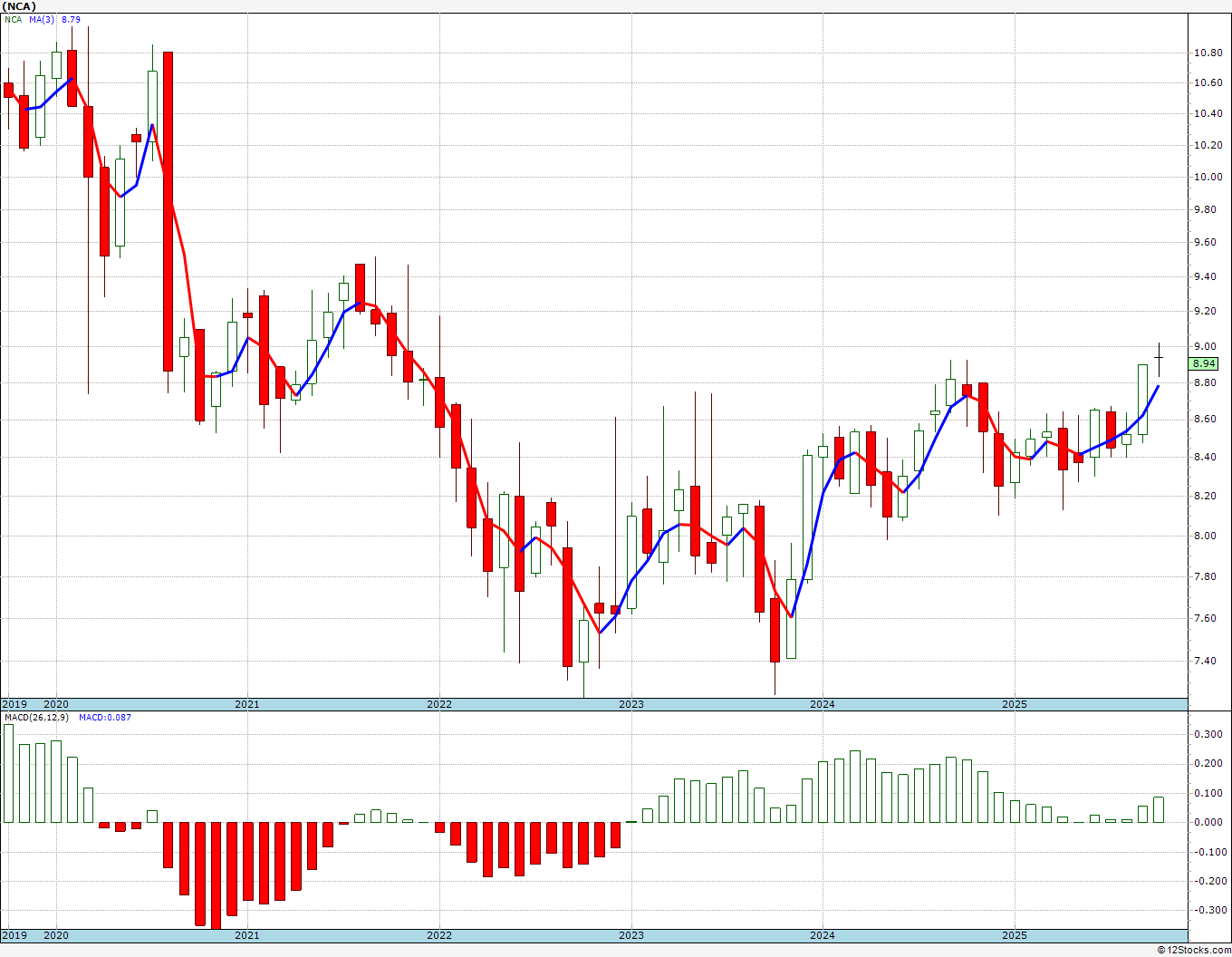Select 2020 on the MACD panel time axis
The height and width of the screenshot is (957, 1232).
coord(56,936)
